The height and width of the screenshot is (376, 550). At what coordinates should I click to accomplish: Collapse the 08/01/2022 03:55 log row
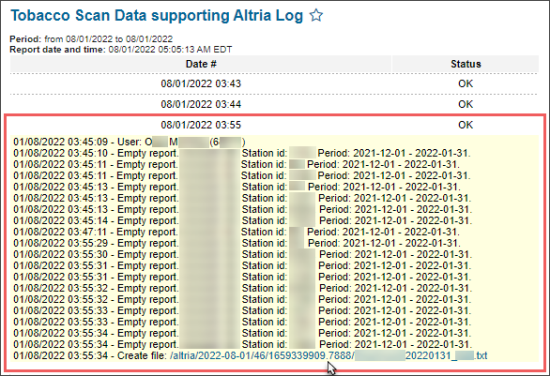(274, 125)
